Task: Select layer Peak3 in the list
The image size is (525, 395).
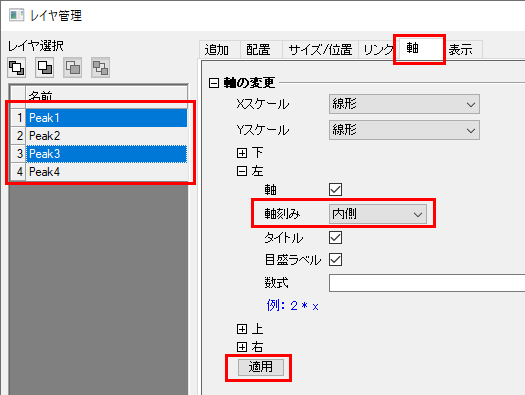Action: click(x=106, y=154)
